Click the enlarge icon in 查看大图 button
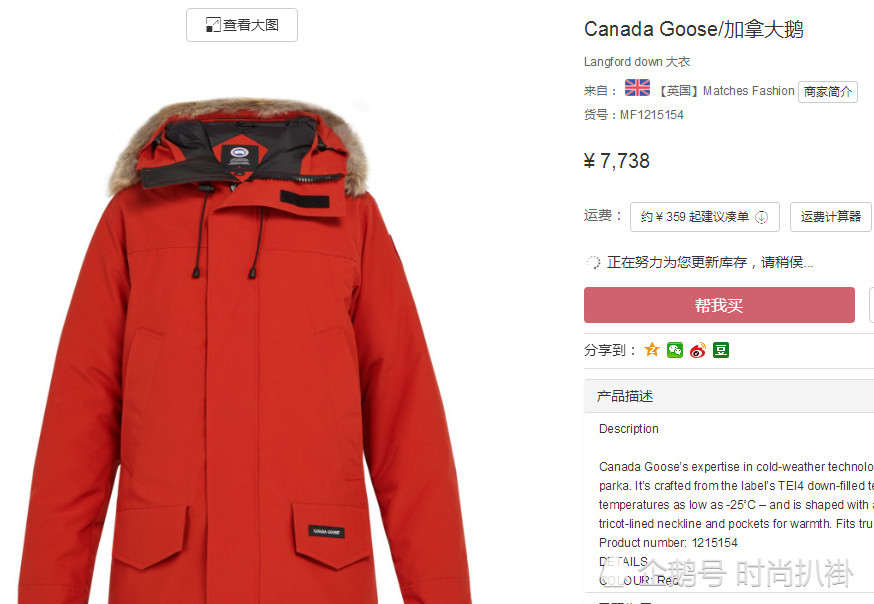 tap(213, 25)
